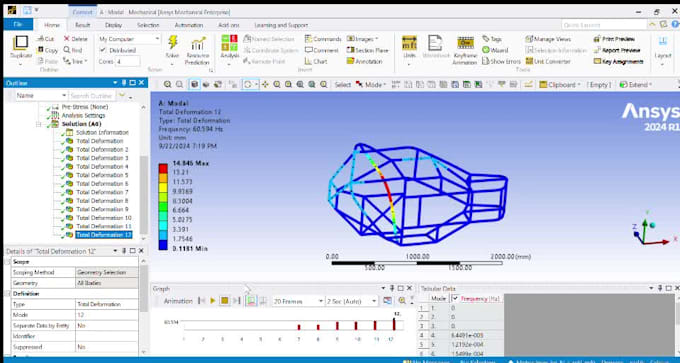Open Resource Prediction

coord(198,49)
